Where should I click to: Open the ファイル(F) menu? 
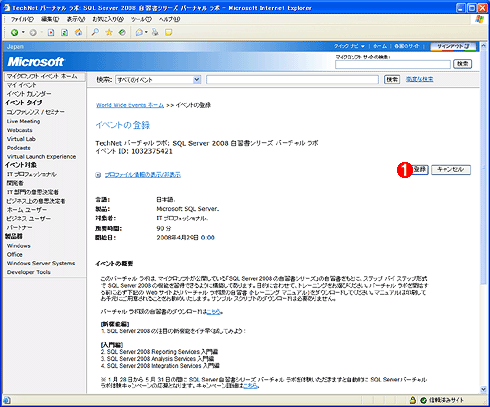pos(22,19)
